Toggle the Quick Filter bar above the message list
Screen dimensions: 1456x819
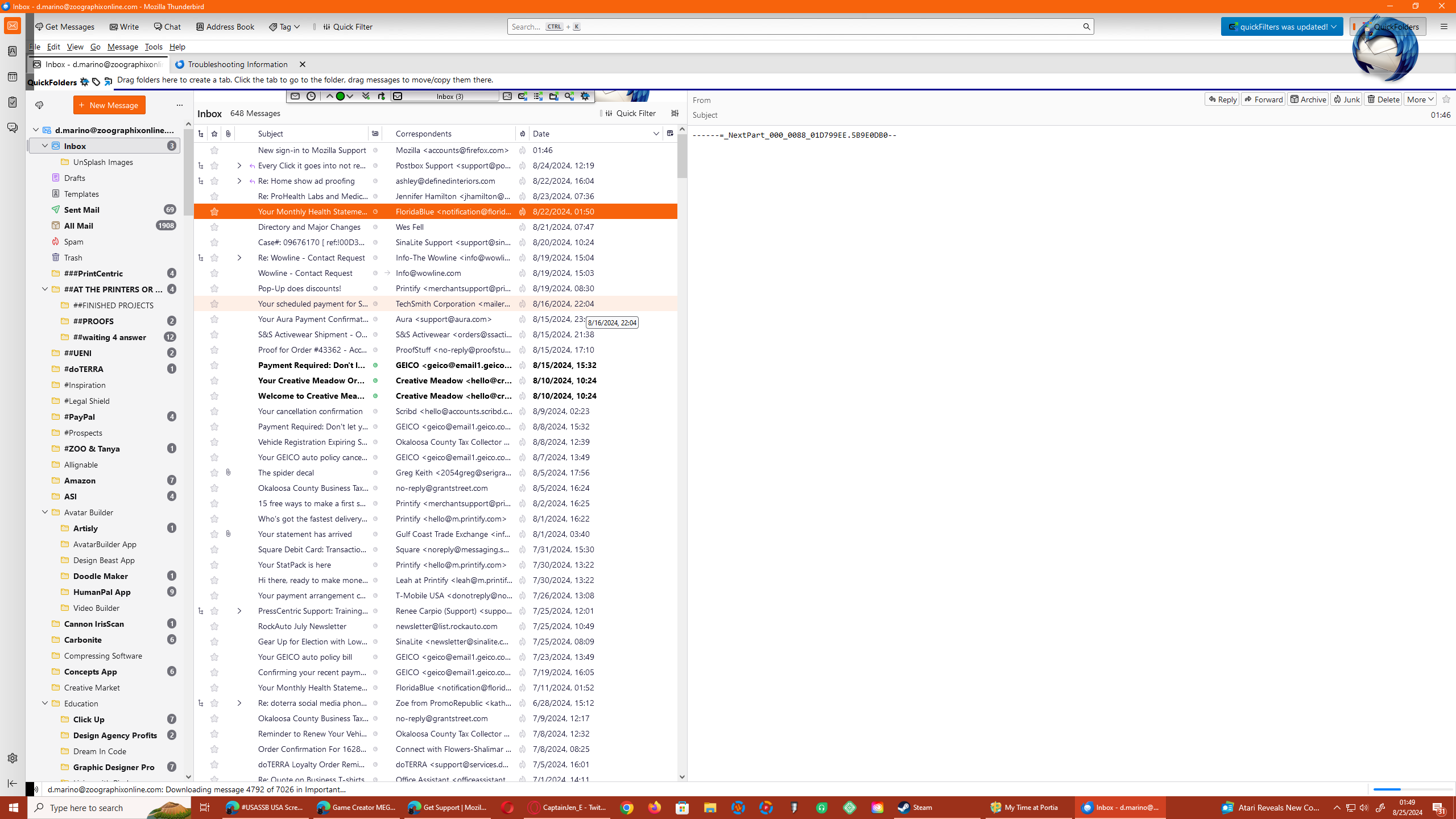tap(631, 113)
